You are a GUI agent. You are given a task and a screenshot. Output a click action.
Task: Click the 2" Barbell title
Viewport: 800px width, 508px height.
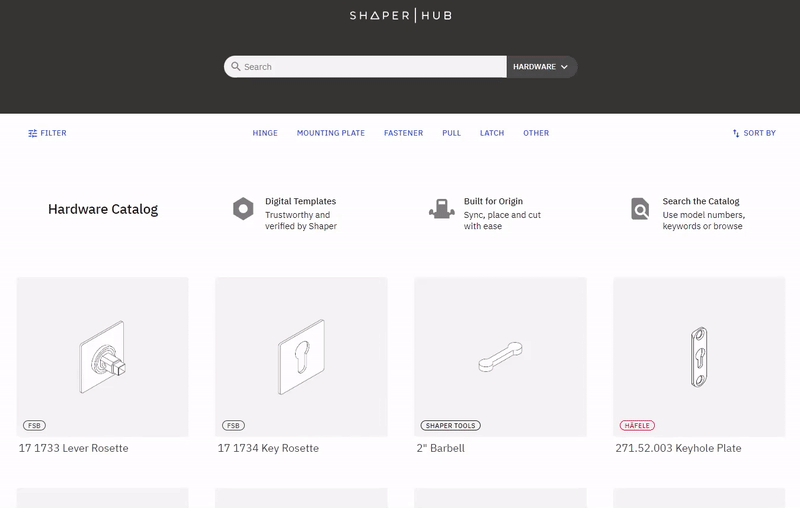(441, 448)
